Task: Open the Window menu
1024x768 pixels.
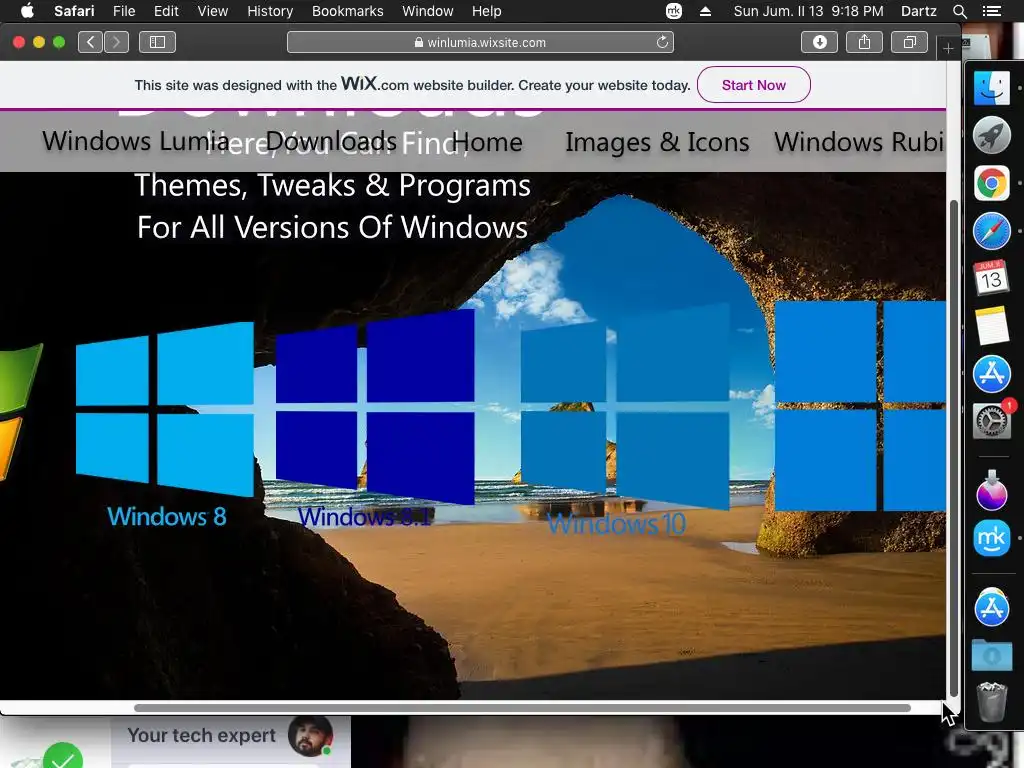Action: point(428,11)
